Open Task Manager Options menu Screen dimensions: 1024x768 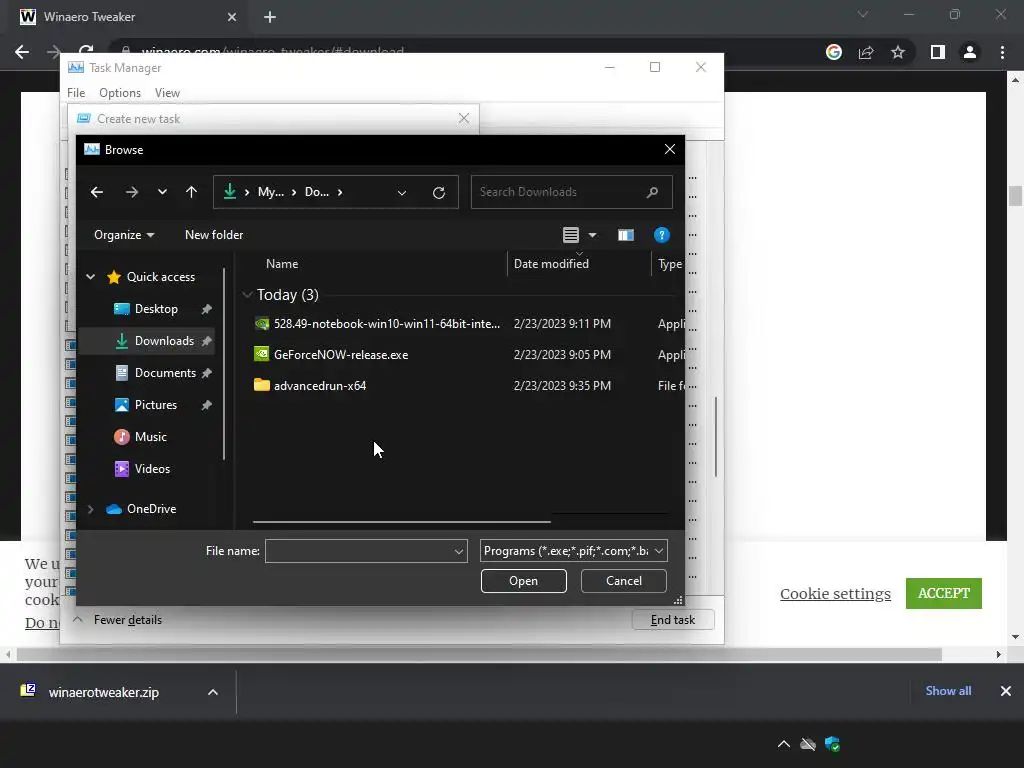point(120,93)
